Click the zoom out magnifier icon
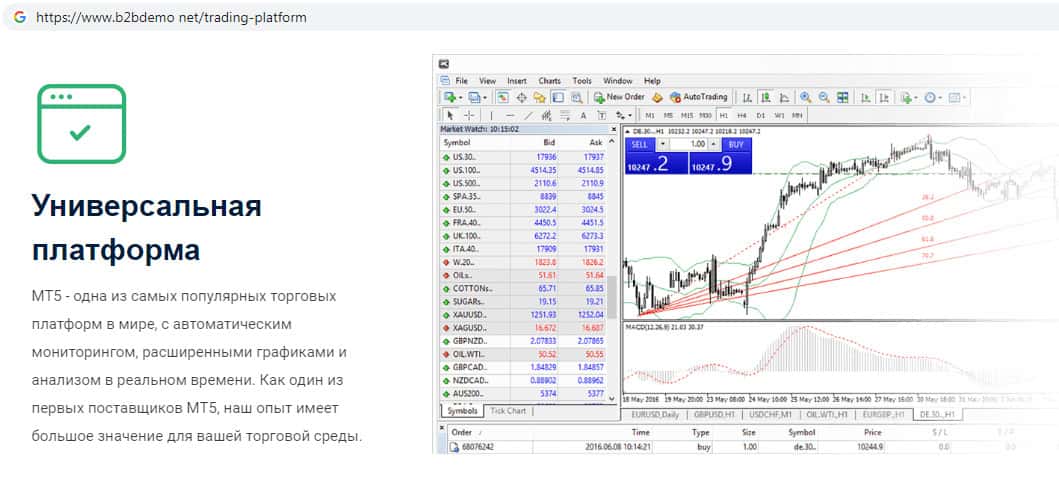Screen dimensions: 1059x488 [x=824, y=97]
